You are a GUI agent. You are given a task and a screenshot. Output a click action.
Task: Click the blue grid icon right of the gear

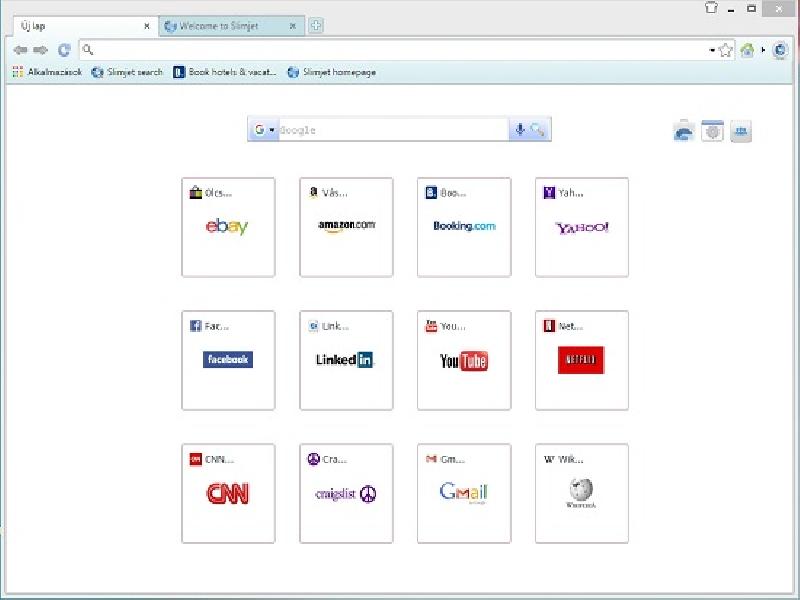(741, 132)
